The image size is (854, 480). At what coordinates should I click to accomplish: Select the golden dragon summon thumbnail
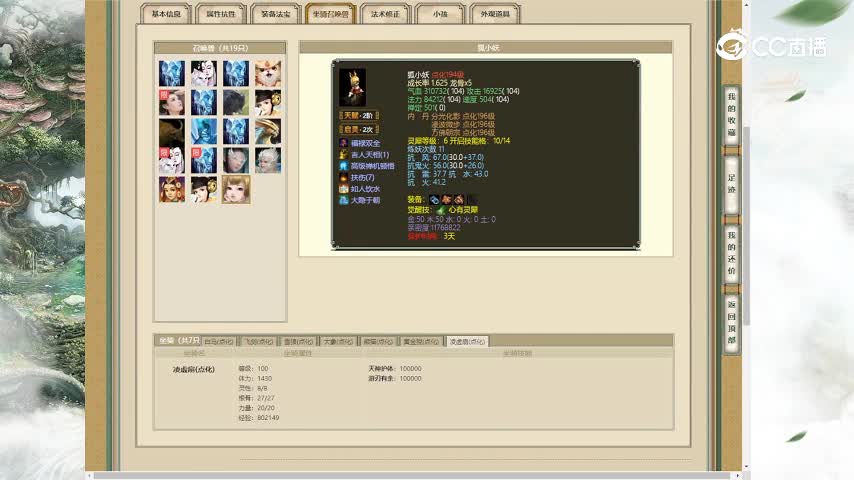(267, 132)
